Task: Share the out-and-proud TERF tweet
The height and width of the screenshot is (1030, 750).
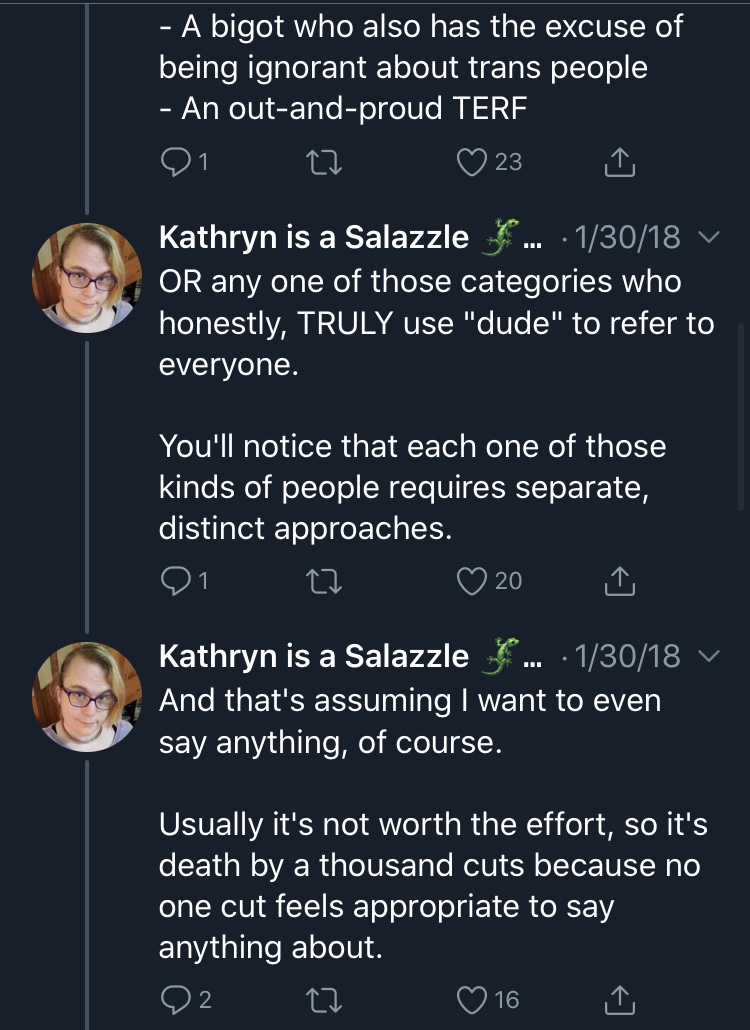Action: [619, 162]
